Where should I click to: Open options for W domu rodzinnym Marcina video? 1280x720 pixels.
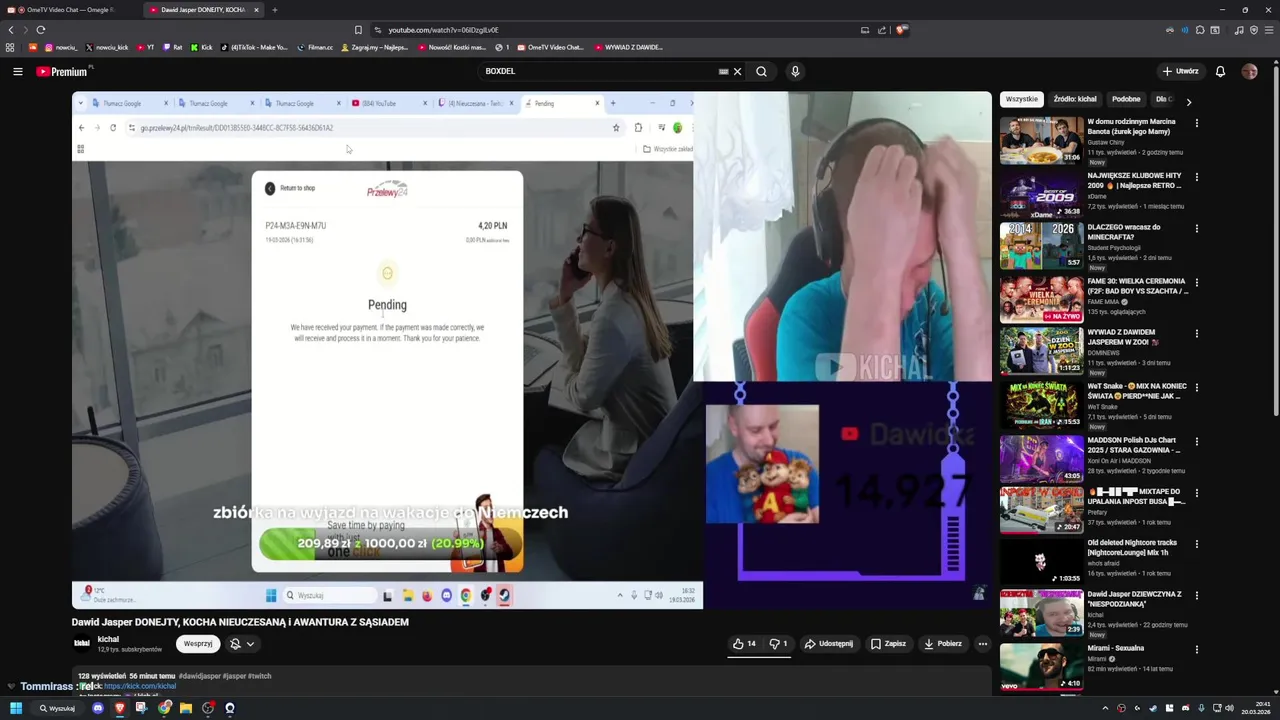[1196, 123]
